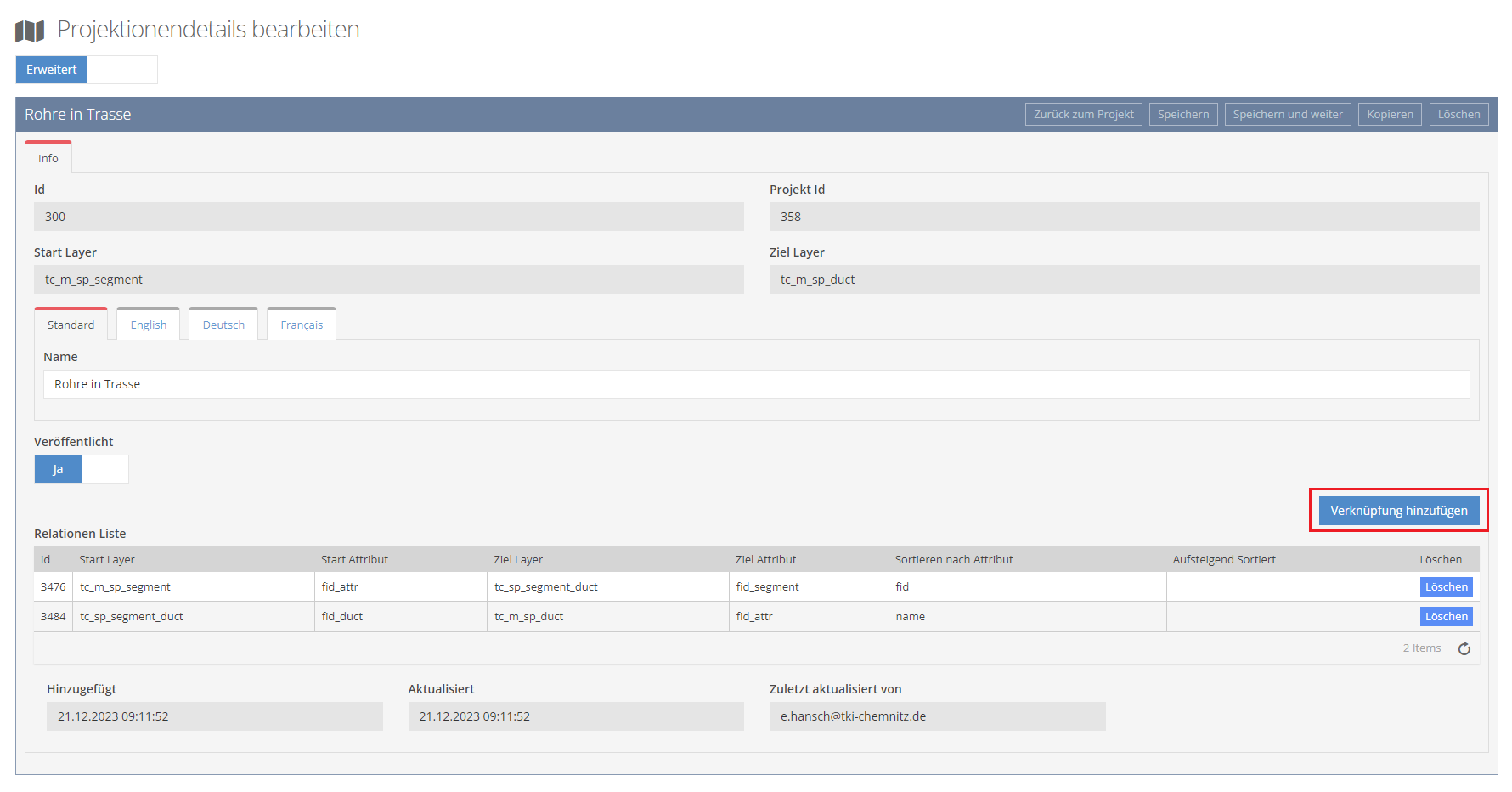Viewport: 1512px width, 792px height.
Task: Click Sortieren nach Attribut column header
Action: tap(953, 560)
